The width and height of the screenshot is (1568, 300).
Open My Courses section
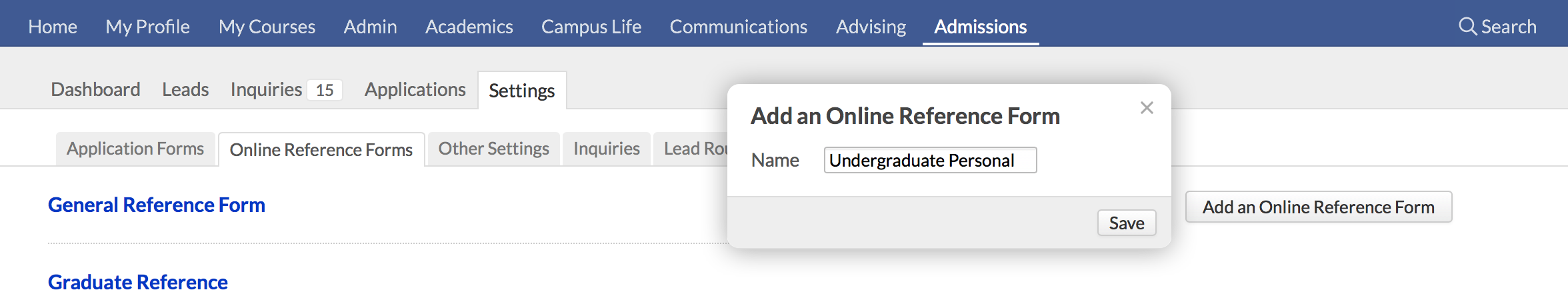[x=267, y=27]
